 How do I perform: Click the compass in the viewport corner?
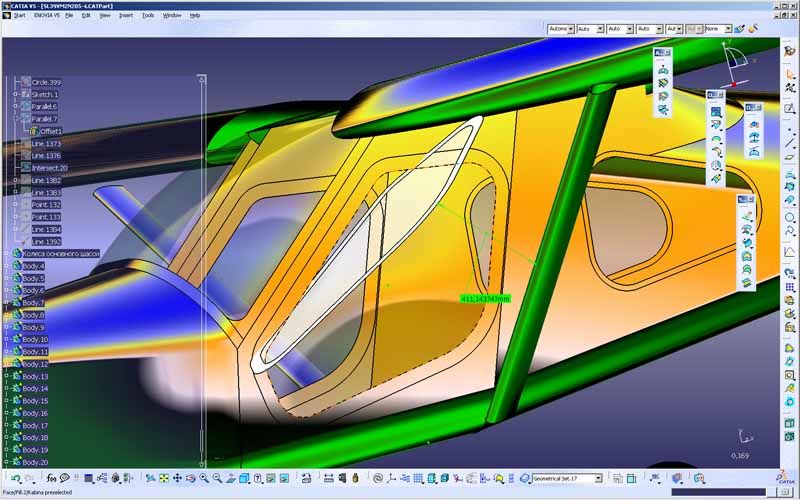click(735, 60)
